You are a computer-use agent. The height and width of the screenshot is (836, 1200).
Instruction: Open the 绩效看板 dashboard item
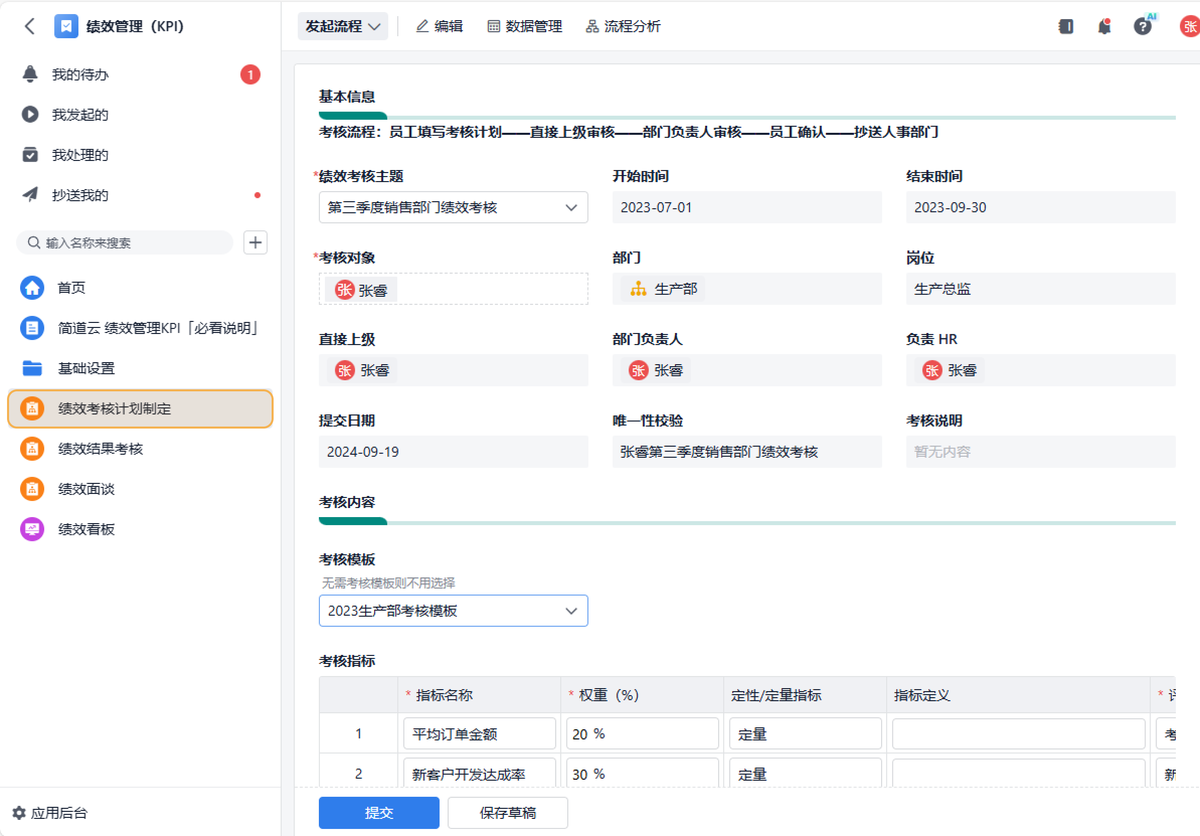[86, 529]
